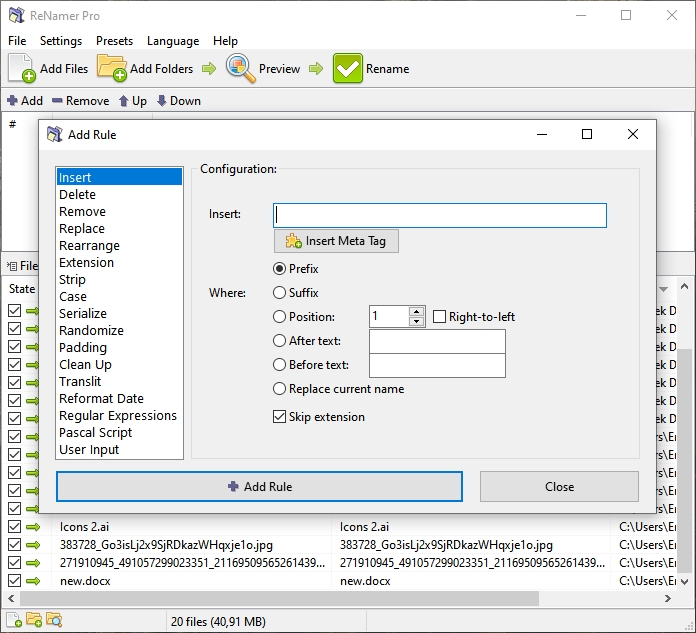The image size is (696, 633).
Task: Select the Serialize rule type
Action: (119, 313)
